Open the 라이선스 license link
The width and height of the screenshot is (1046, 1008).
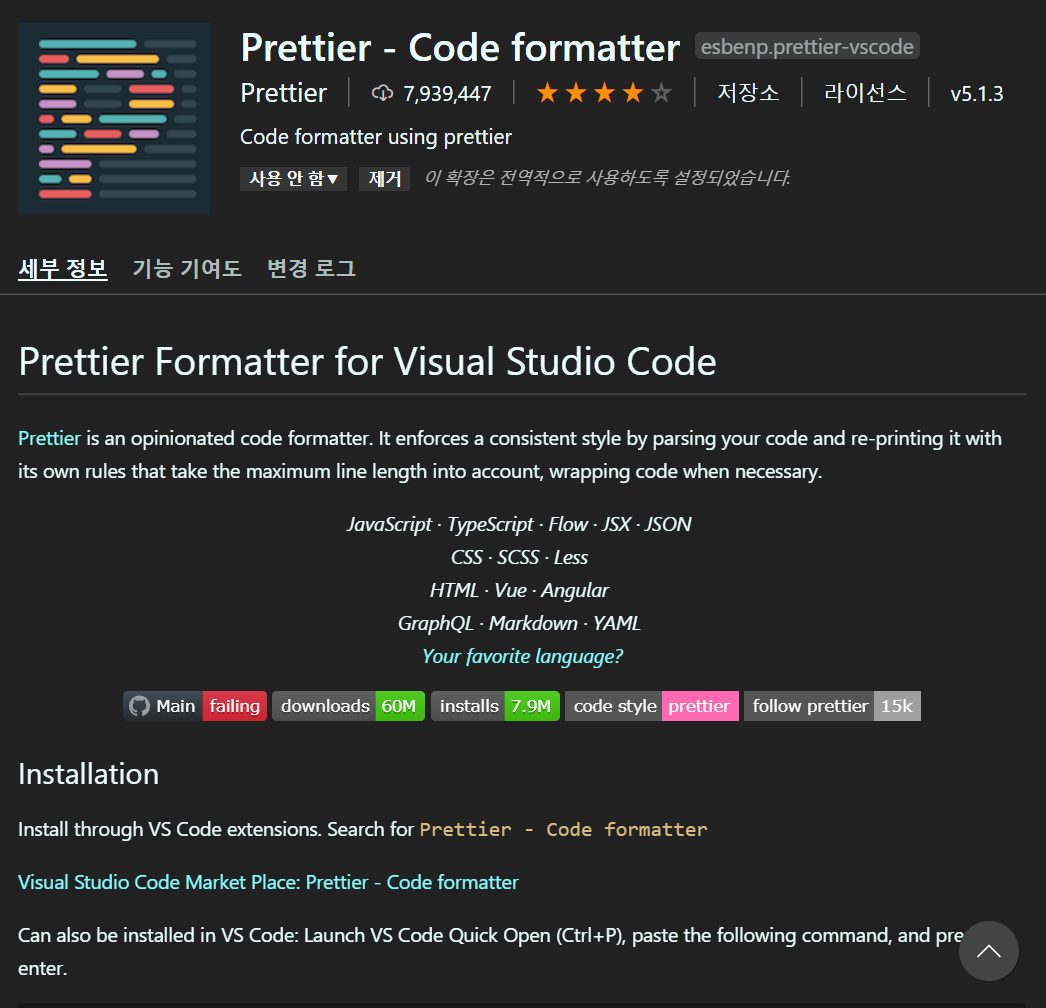click(x=865, y=93)
